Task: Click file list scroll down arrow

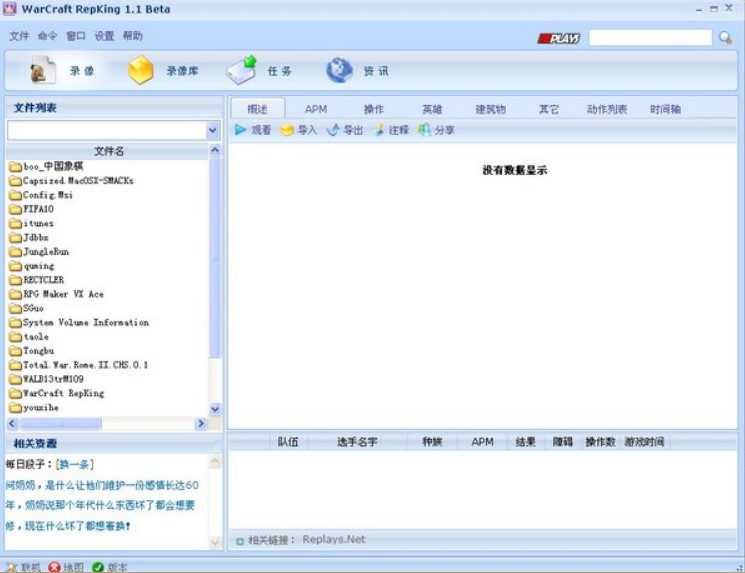Action: pos(215,409)
